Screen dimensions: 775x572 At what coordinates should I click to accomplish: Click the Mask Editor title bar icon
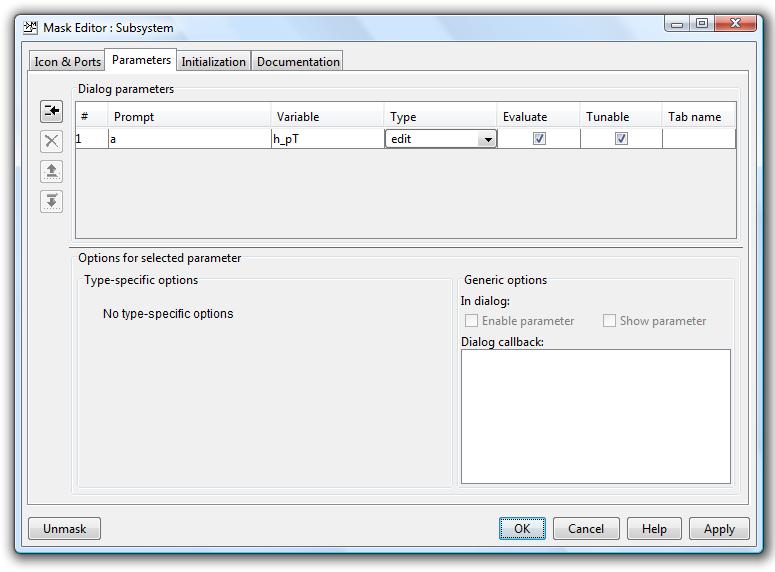(x=30, y=27)
